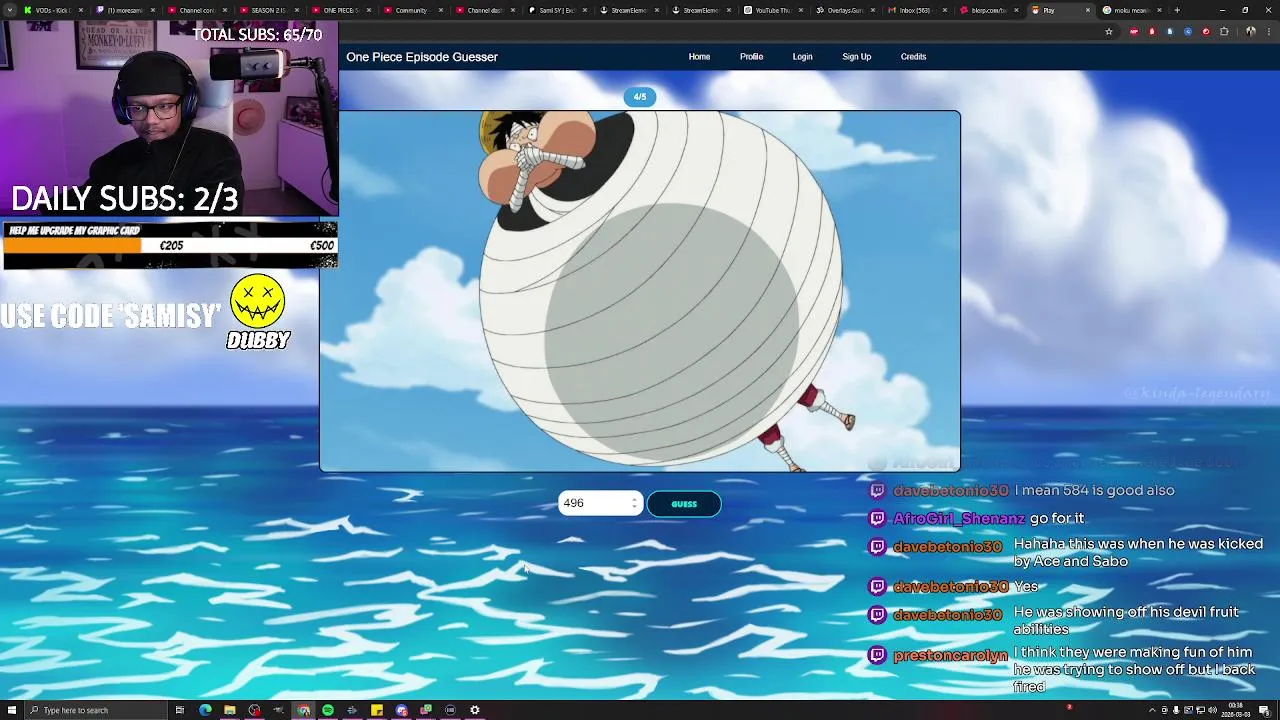Open the Login link

(x=802, y=57)
